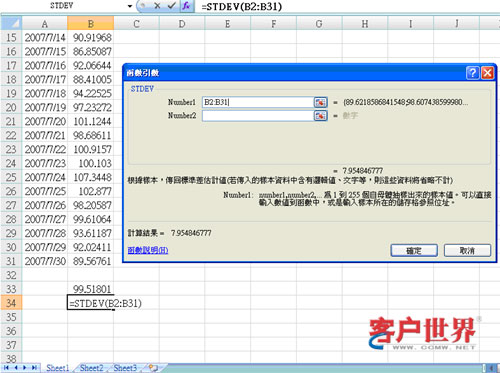
Task: Jump to first sheet with navigation arrow
Action: pos(6,368)
